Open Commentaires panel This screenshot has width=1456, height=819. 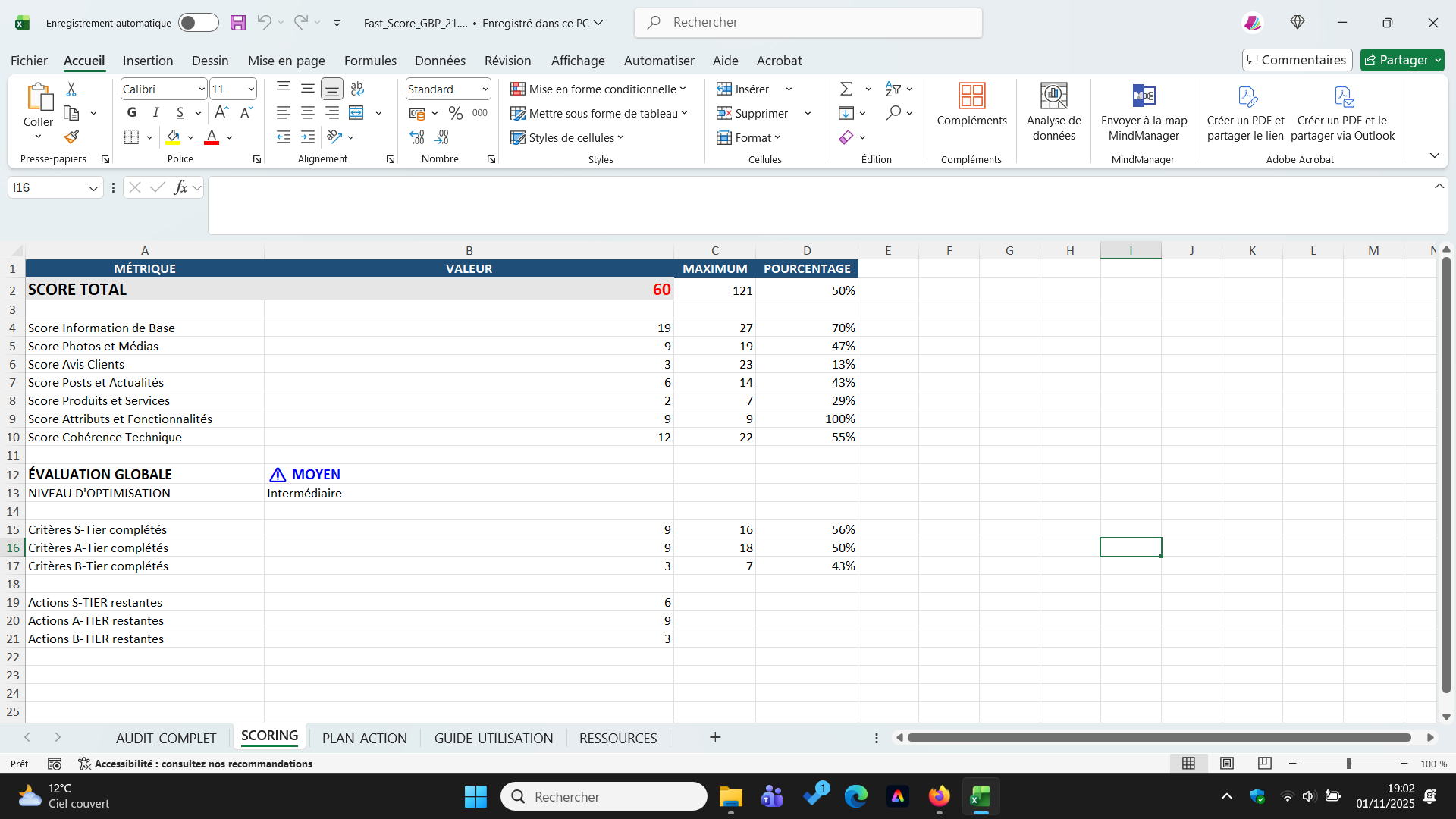coord(1297,60)
